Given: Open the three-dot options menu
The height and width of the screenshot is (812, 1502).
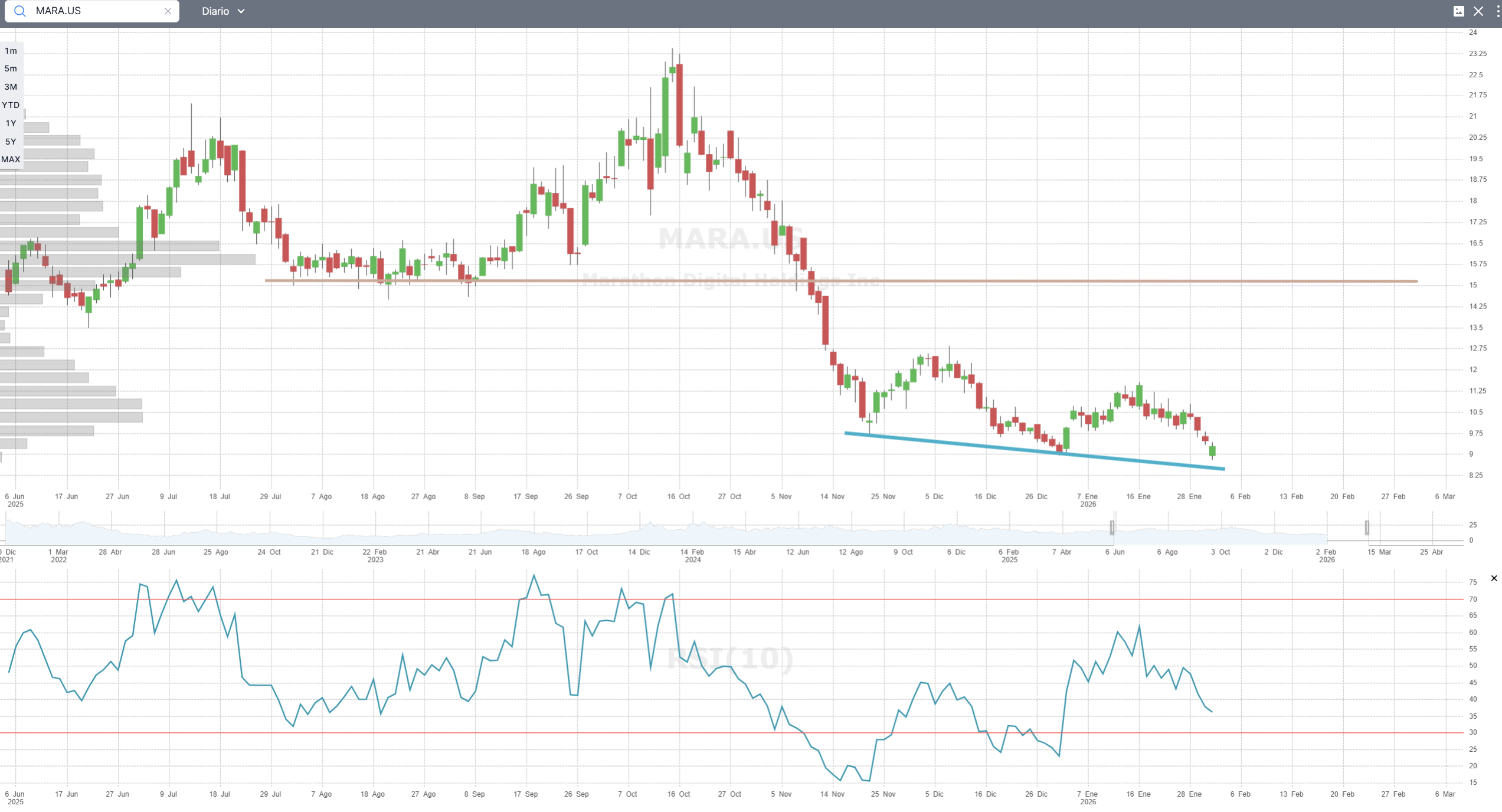Looking at the screenshot, I should pos(1498,11).
